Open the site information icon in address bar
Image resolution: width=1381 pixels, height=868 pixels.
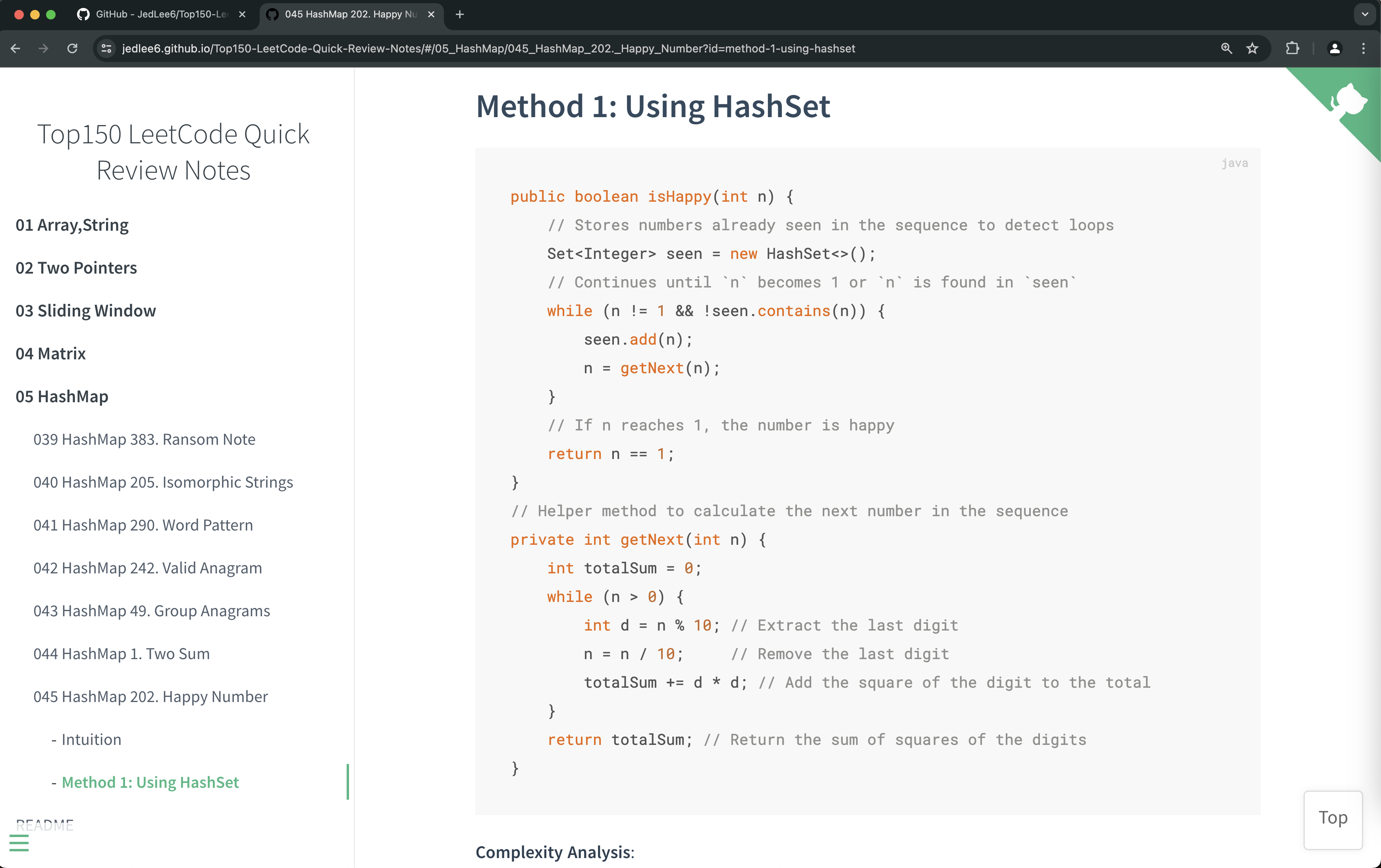tap(107, 49)
